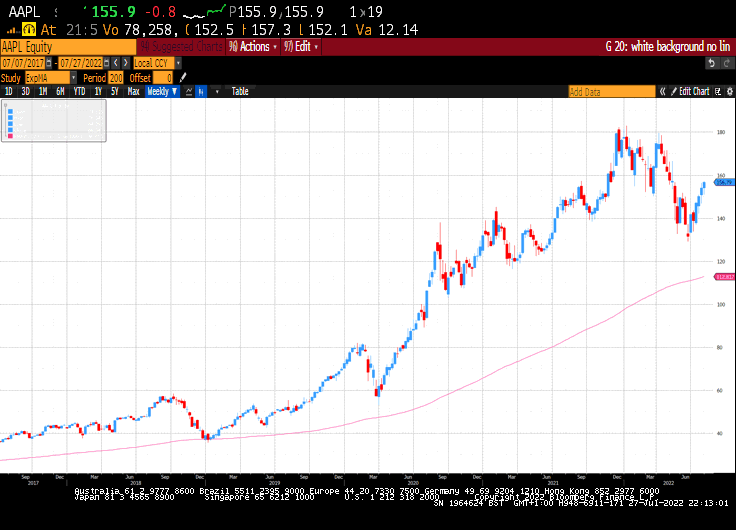Open the 96) Actions menu
Screen dimensions: 736x530
click(253, 46)
